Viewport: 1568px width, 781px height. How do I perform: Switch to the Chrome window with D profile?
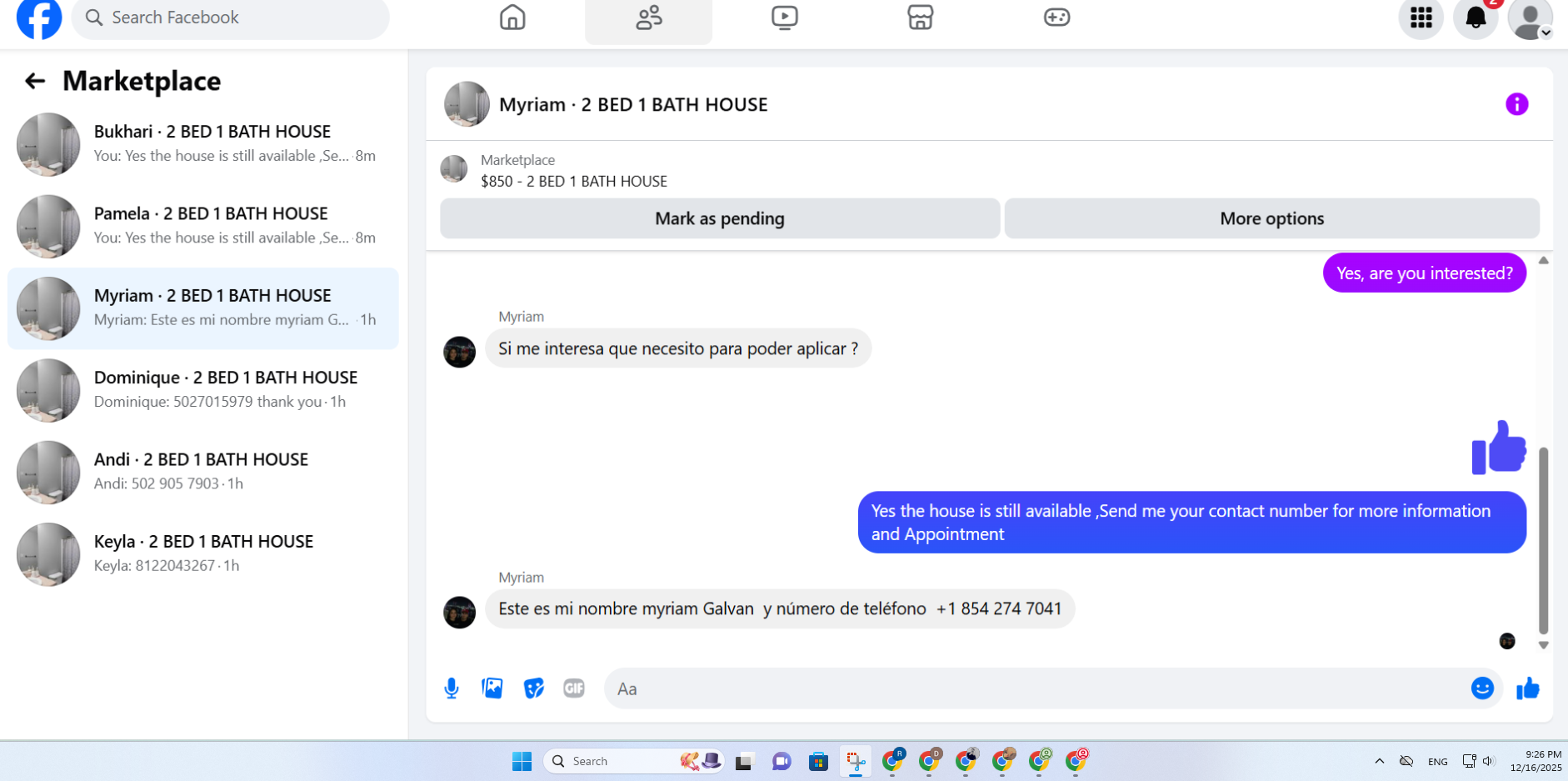tap(930, 761)
